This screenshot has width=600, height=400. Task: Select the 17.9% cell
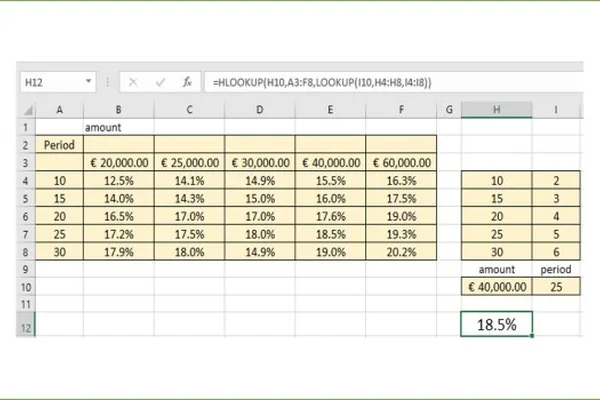click(x=119, y=252)
